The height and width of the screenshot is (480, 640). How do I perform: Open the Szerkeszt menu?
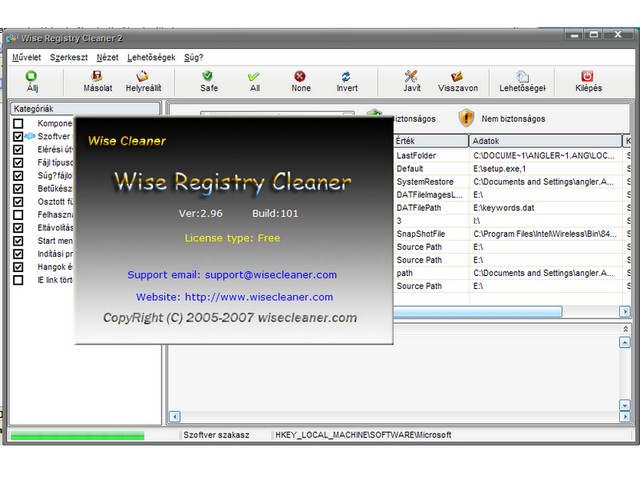click(69, 58)
